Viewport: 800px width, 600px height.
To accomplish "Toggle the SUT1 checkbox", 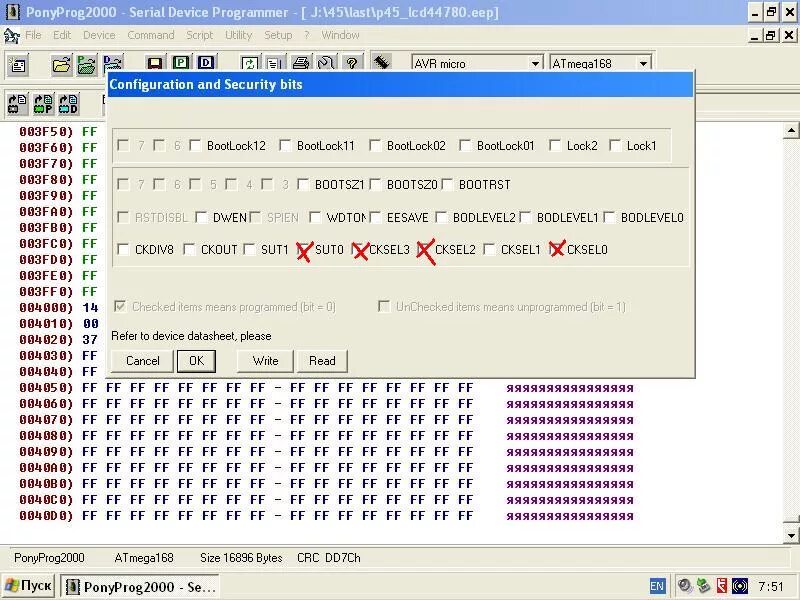I will click(249, 249).
